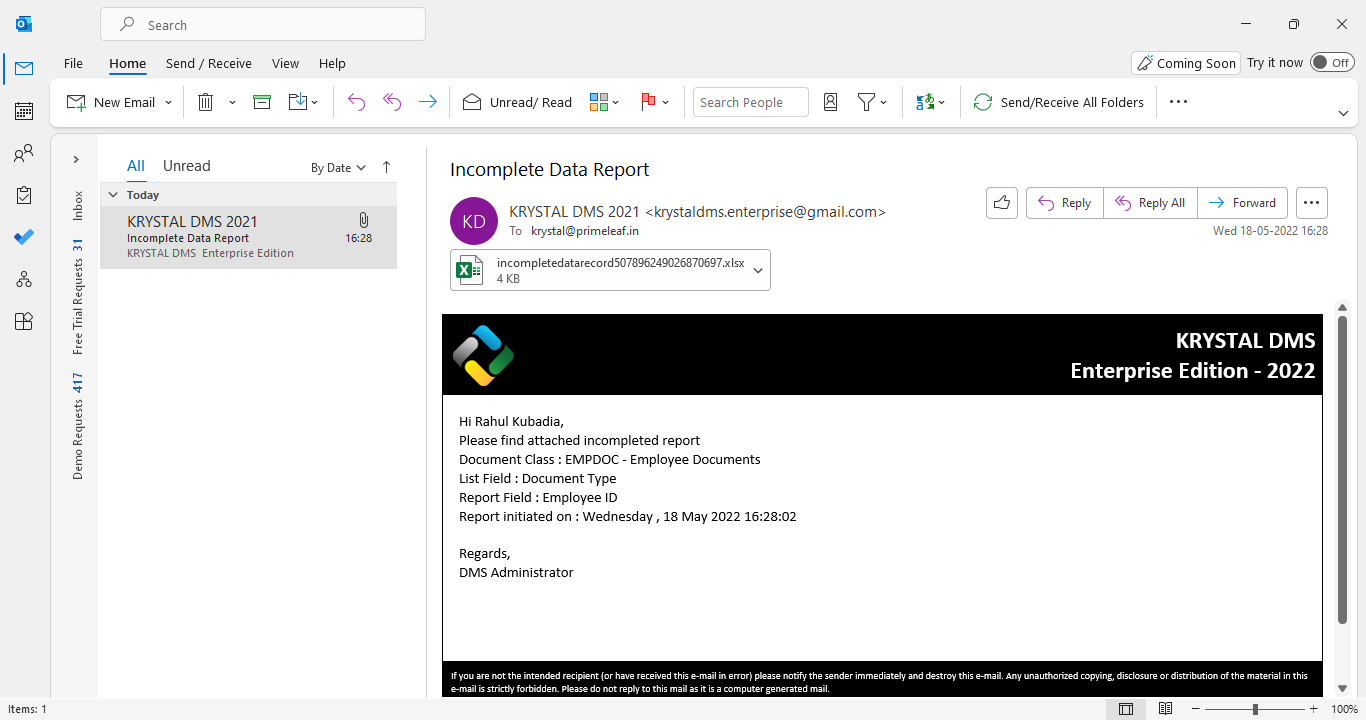Mark message Unread/Read with envelope toggle
This screenshot has height=720, width=1366.
(x=516, y=101)
